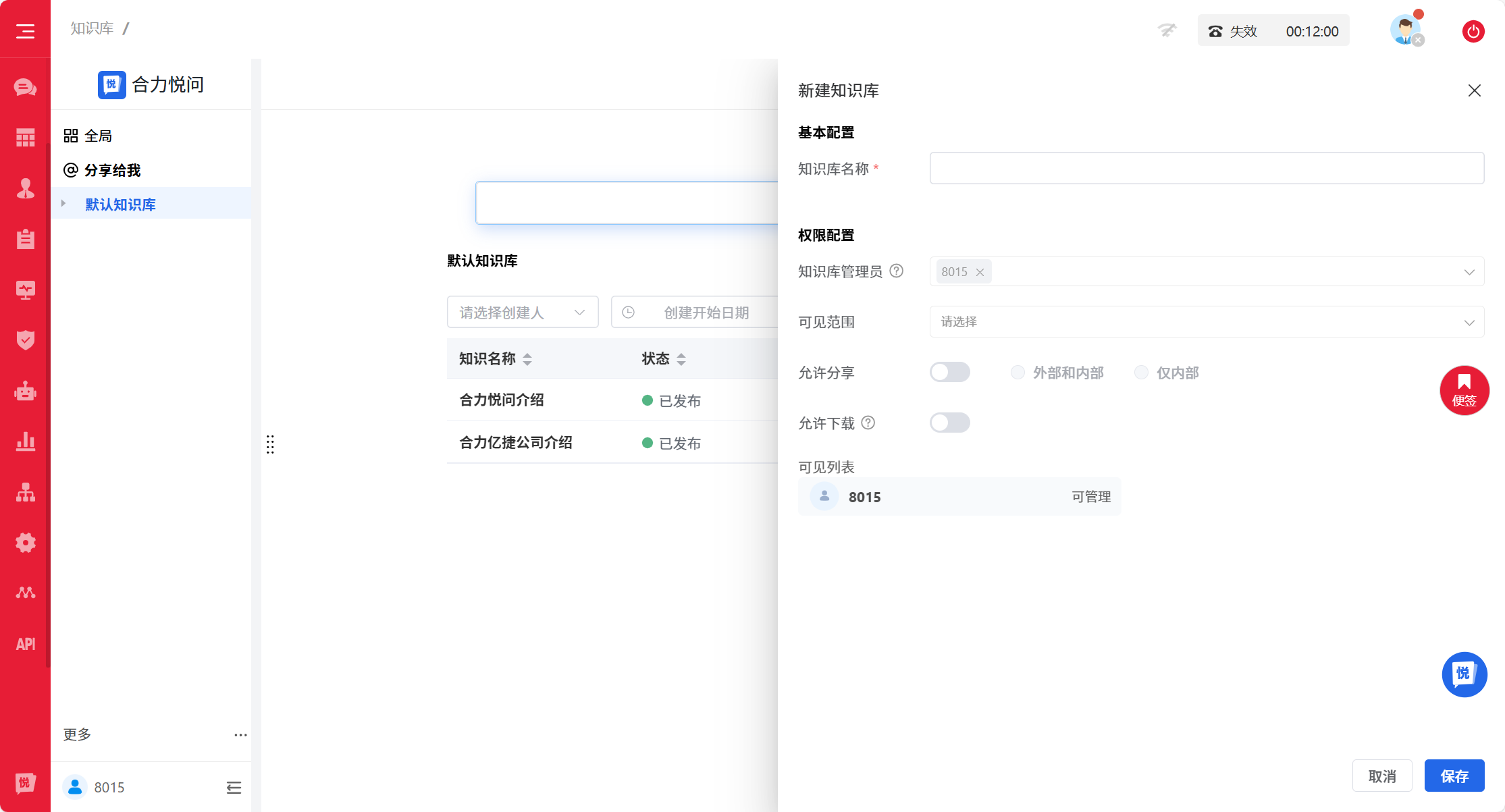The height and width of the screenshot is (812, 1505).
Task: Select the shield quality-check icon in sidebar
Action: (25, 340)
